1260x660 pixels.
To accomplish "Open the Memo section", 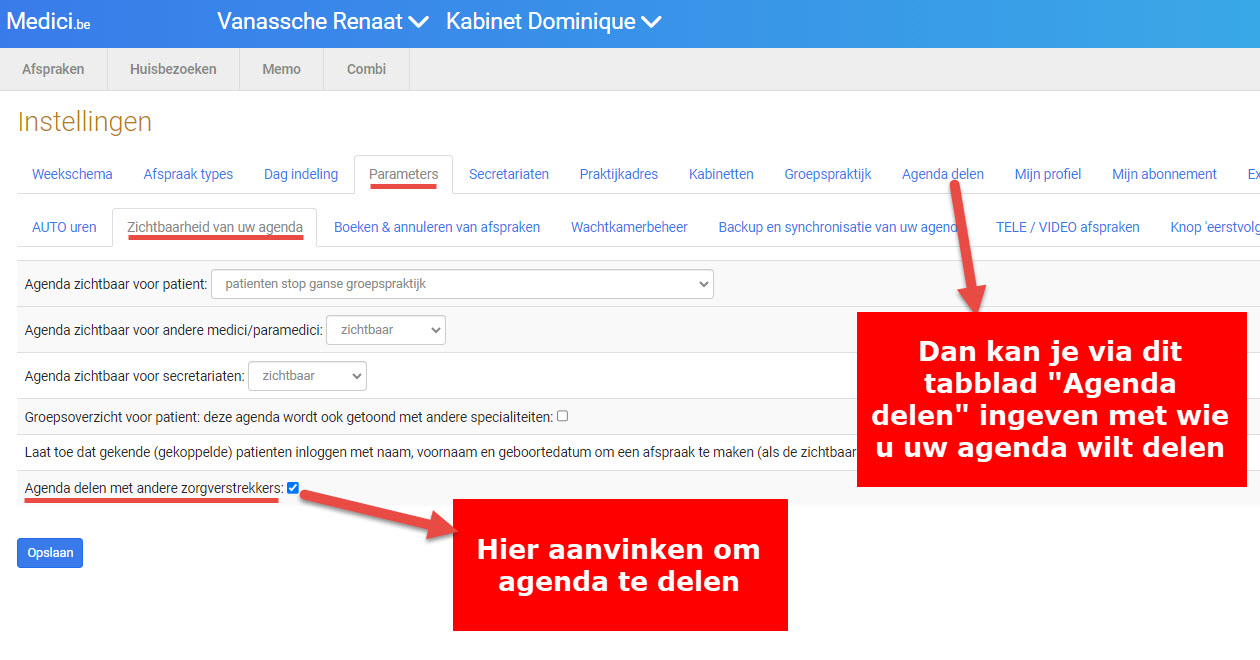I will (x=281, y=69).
